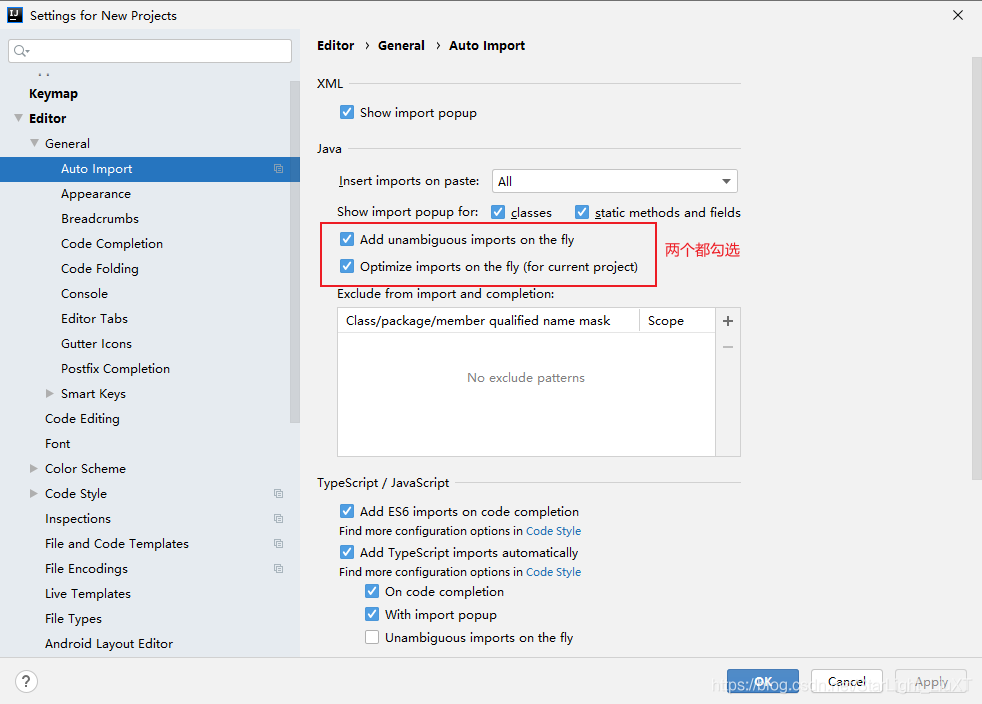Click the Apply button

coord(931,681)
